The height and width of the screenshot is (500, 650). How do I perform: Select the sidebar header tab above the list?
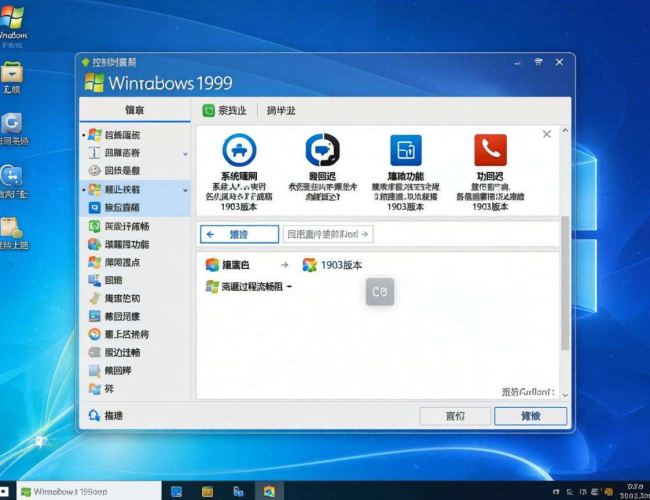point(135,110)
